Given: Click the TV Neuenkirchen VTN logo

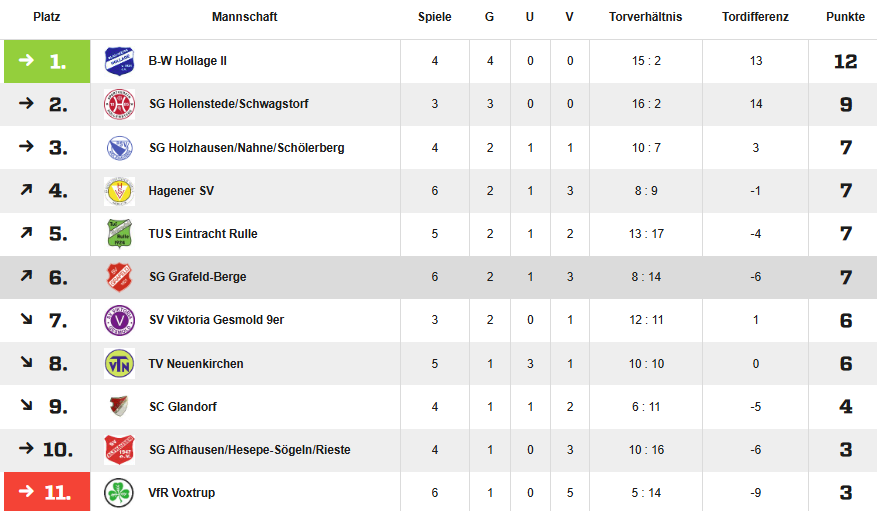Looking at the screenshot, I should [x=119, y=363].
